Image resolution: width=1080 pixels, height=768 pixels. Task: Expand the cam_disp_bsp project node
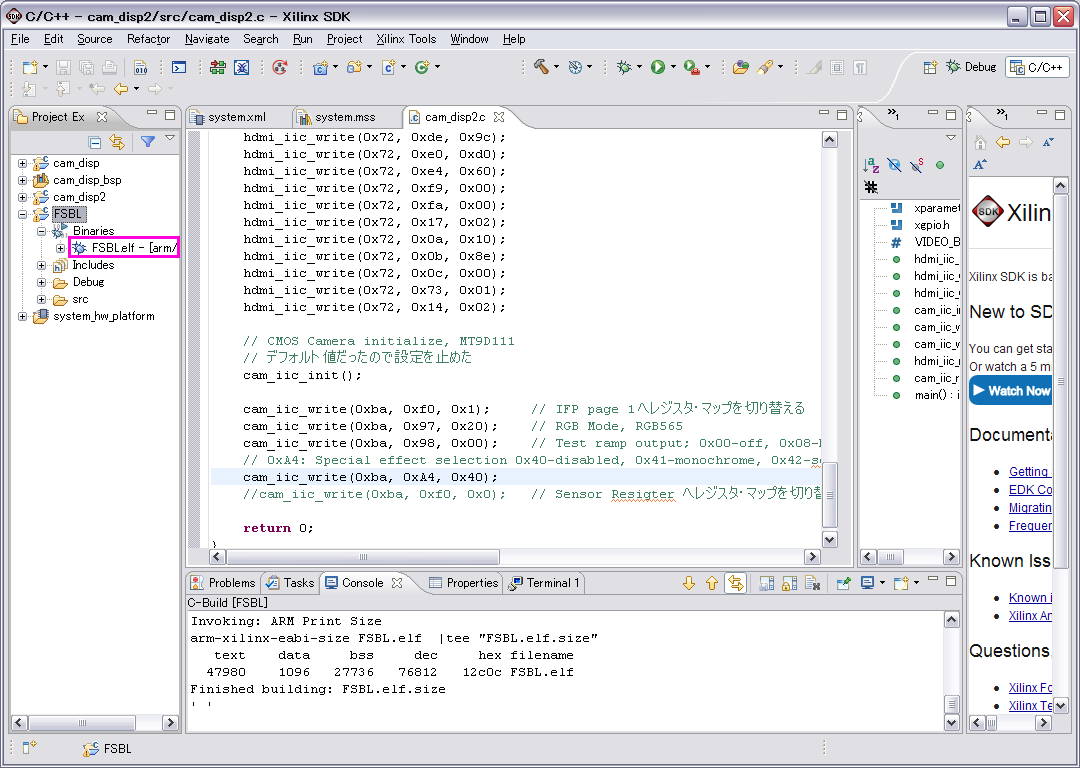(x=22, y=180)
